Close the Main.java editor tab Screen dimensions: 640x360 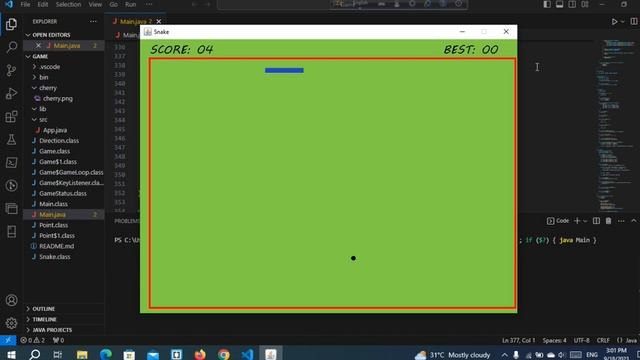tap(159, 22)
